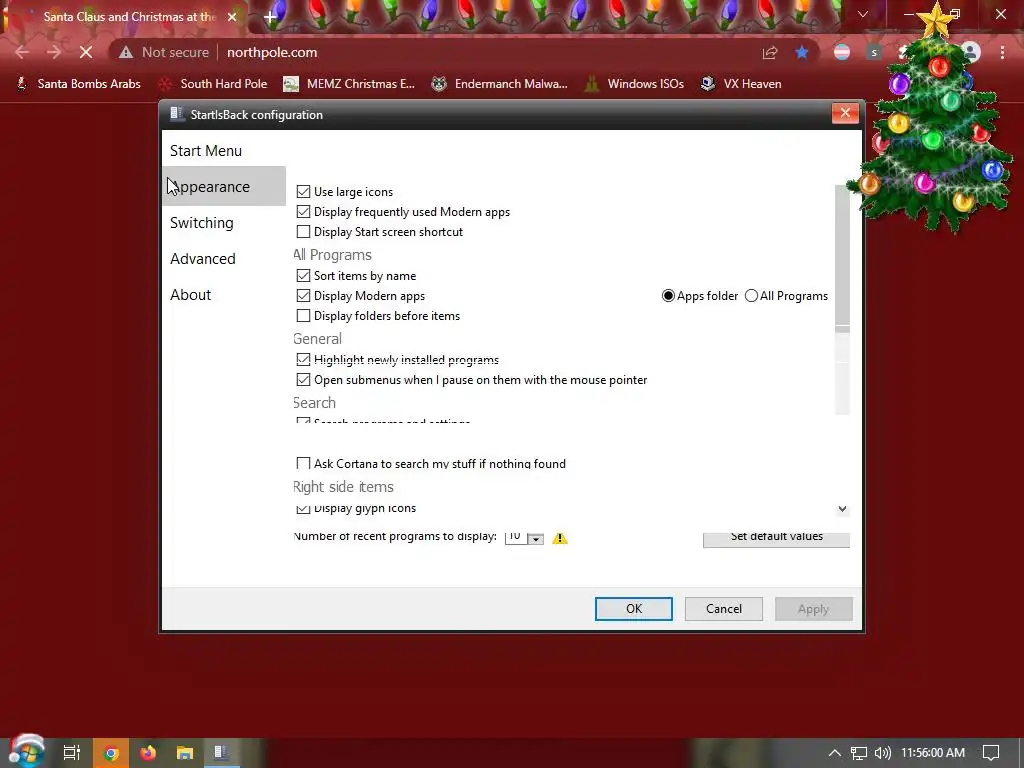Screen dimensions: 1024x768
Task: Show hidden system tray icons
Action: (835, 753)
